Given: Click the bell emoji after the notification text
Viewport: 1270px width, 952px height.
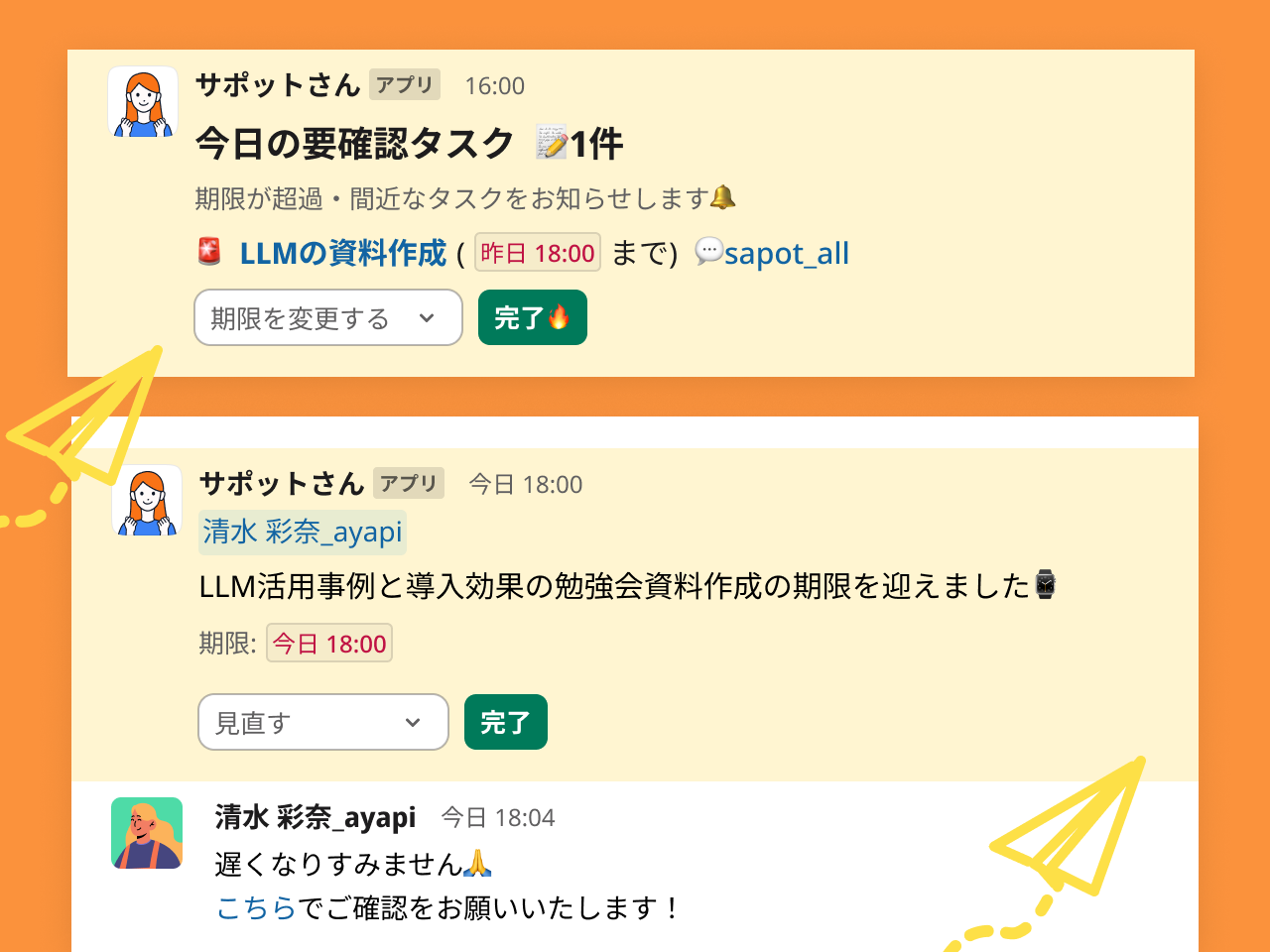Looking at the screenshot, I should tap(723, 197).
